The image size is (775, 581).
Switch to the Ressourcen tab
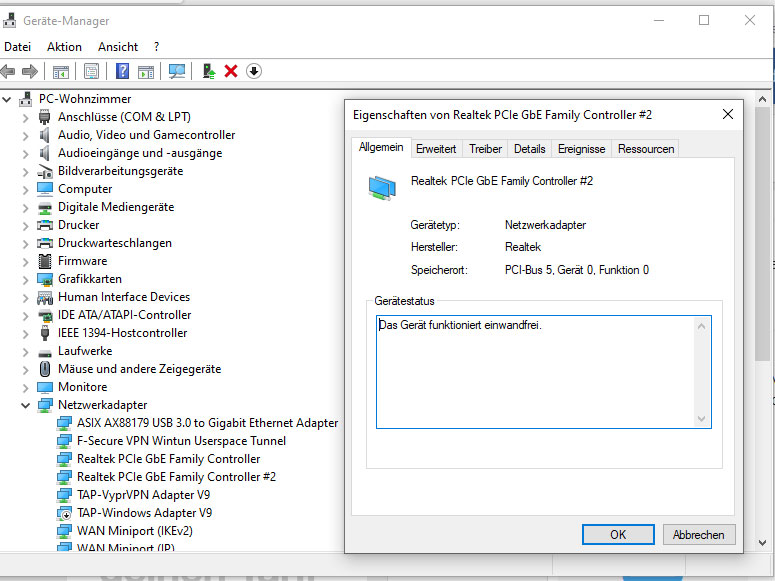(646, 149)
